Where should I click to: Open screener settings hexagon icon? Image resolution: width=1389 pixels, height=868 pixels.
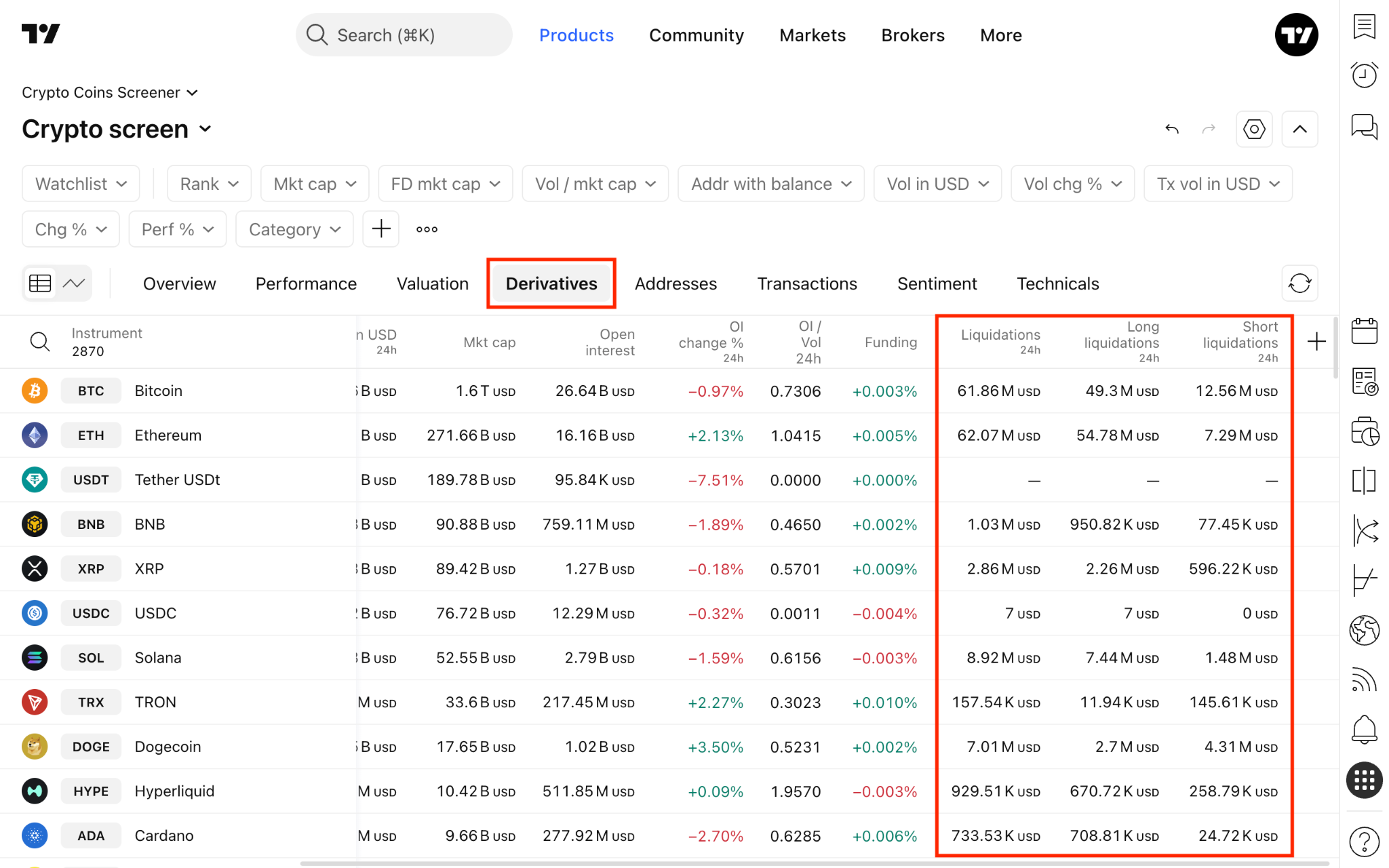pos(1254,129)
